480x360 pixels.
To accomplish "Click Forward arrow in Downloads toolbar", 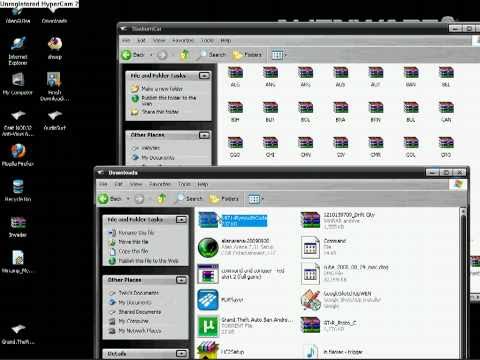I will pos(139,199).
